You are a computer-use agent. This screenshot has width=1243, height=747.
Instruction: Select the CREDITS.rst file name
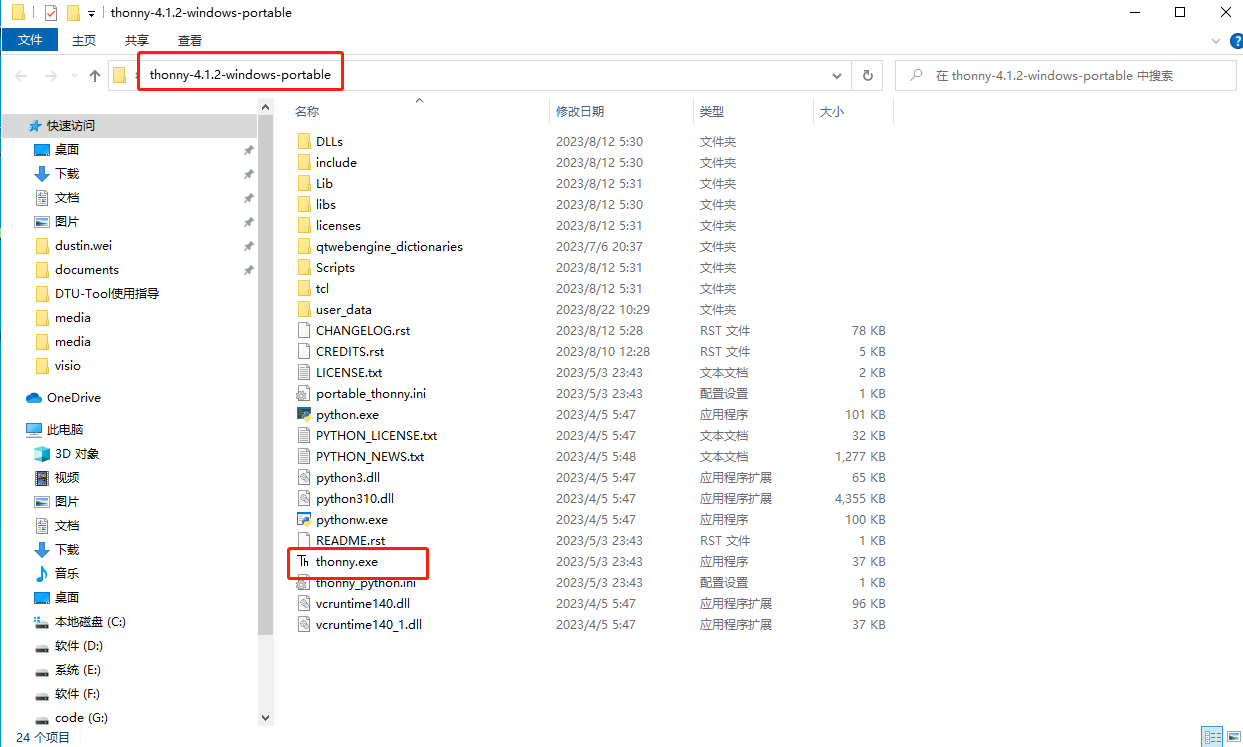coord(350,351)
